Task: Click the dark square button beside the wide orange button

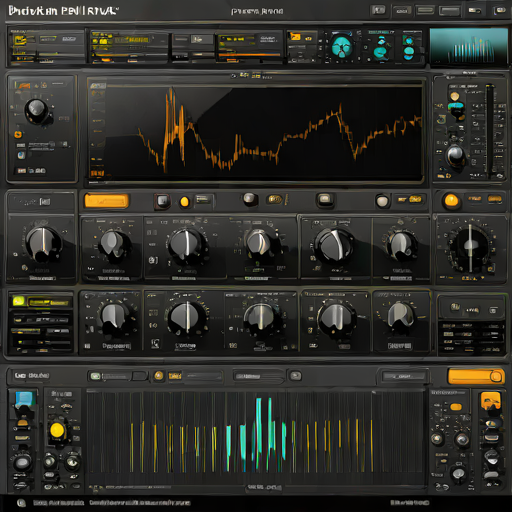Action: point(162,201)
